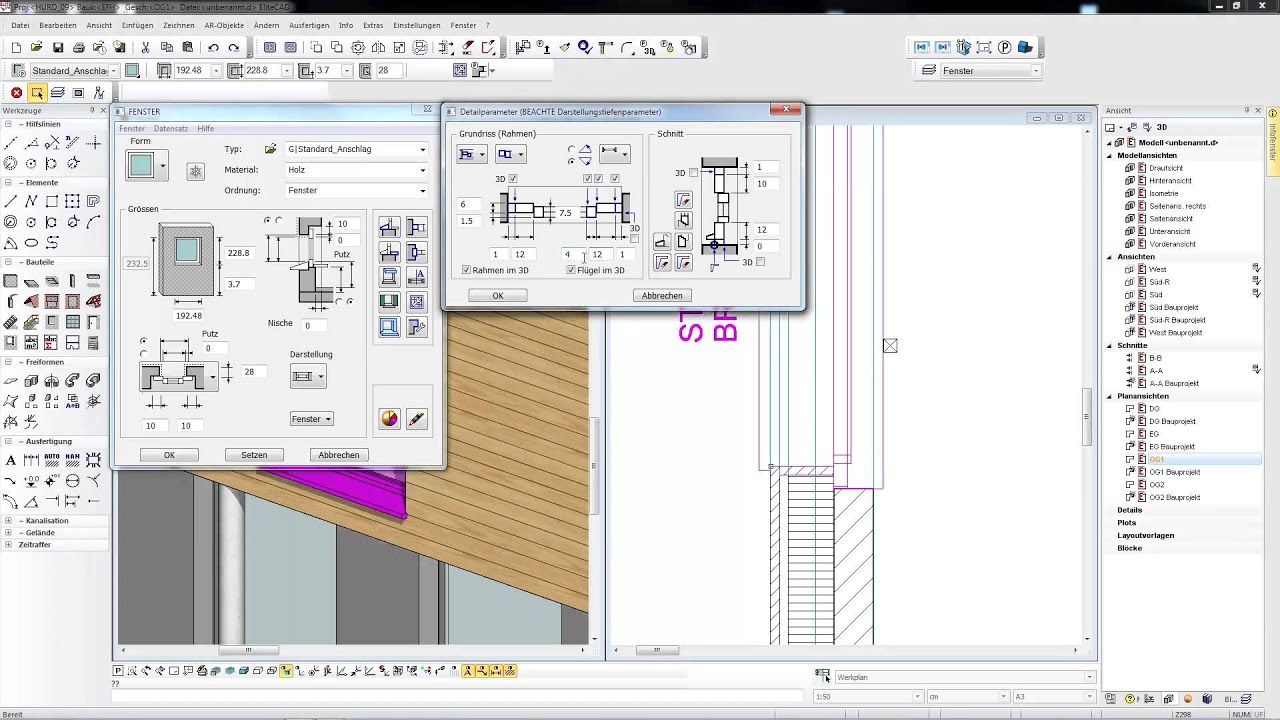Open the Fenster dropdown button below Darstellung
The height and width of the screenshot is (720, 1280).
point(311,419)
